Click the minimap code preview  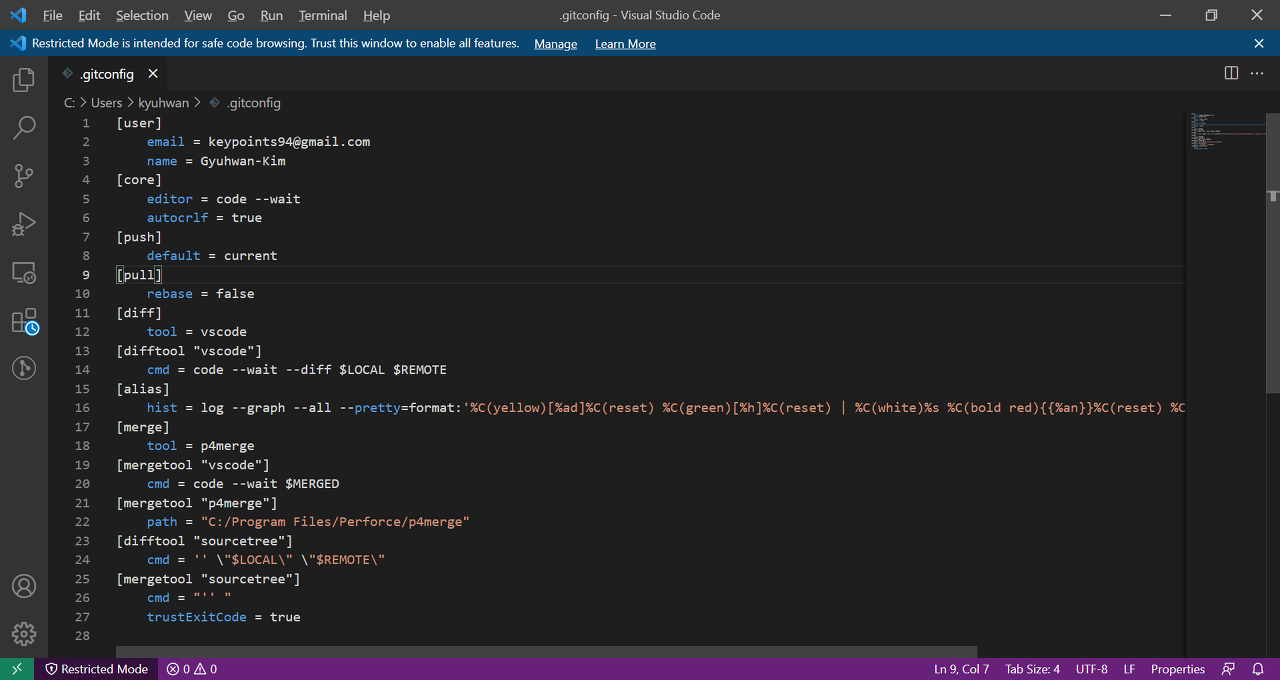(x=1225, y=132)
